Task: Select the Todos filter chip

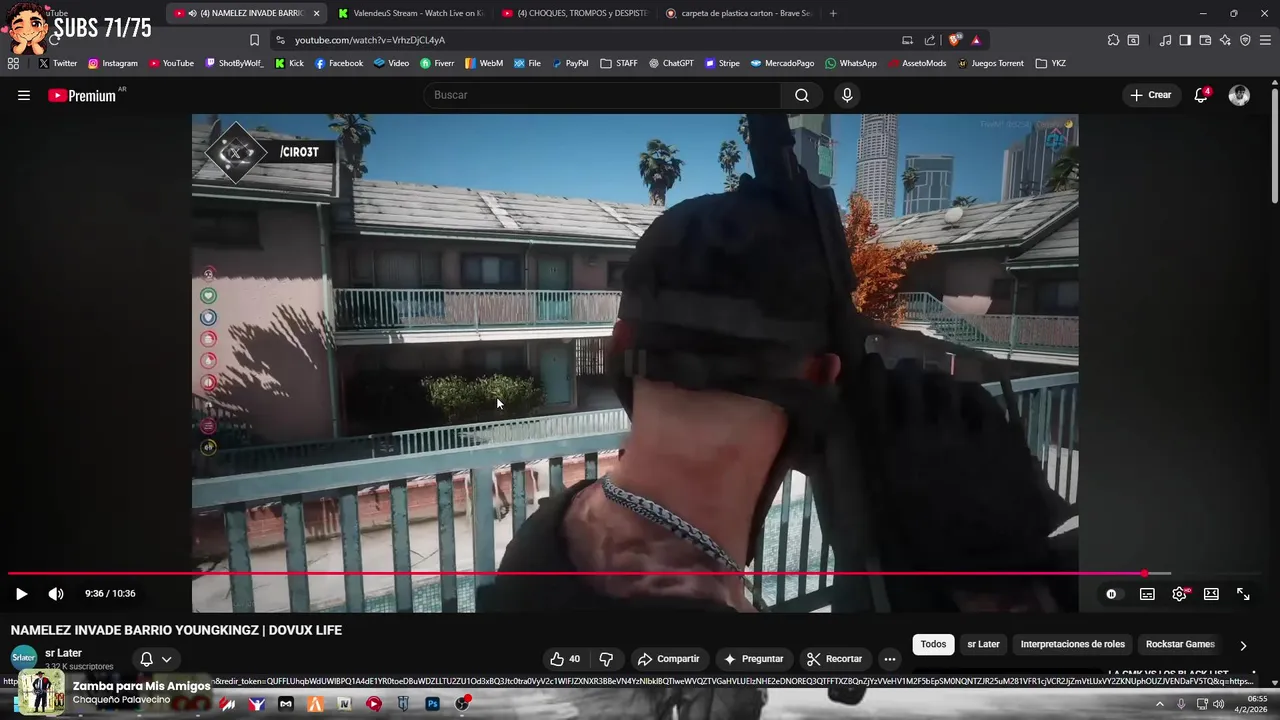Action: (933, 644)
